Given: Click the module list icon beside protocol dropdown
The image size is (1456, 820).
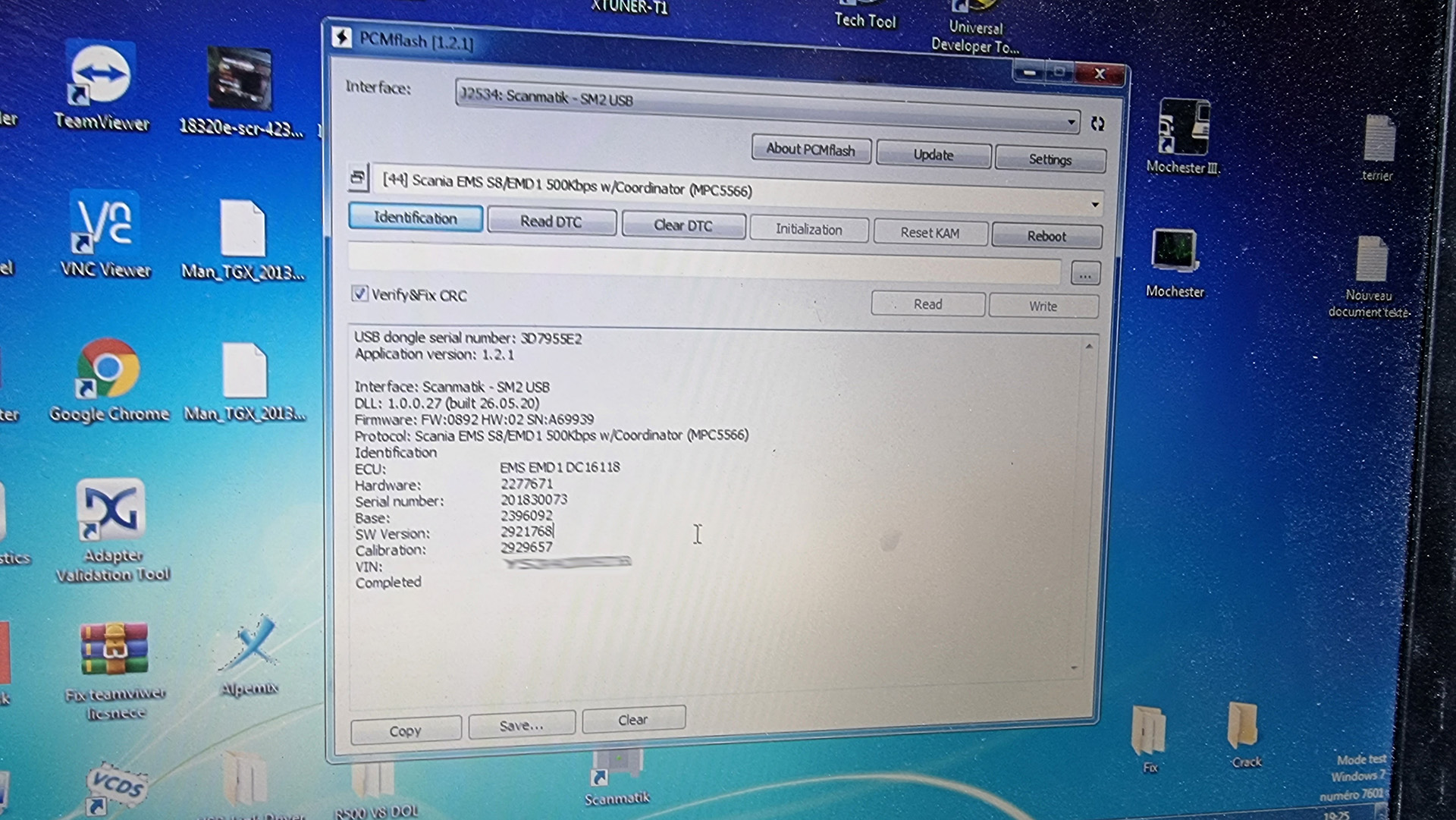Looking at the screenshot, I should [x=358, y=178].
